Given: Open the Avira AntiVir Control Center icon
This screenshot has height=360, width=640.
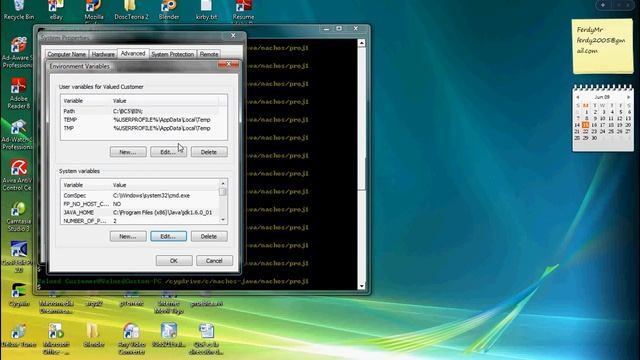Looking at the screenshot, I should [18, 175].
